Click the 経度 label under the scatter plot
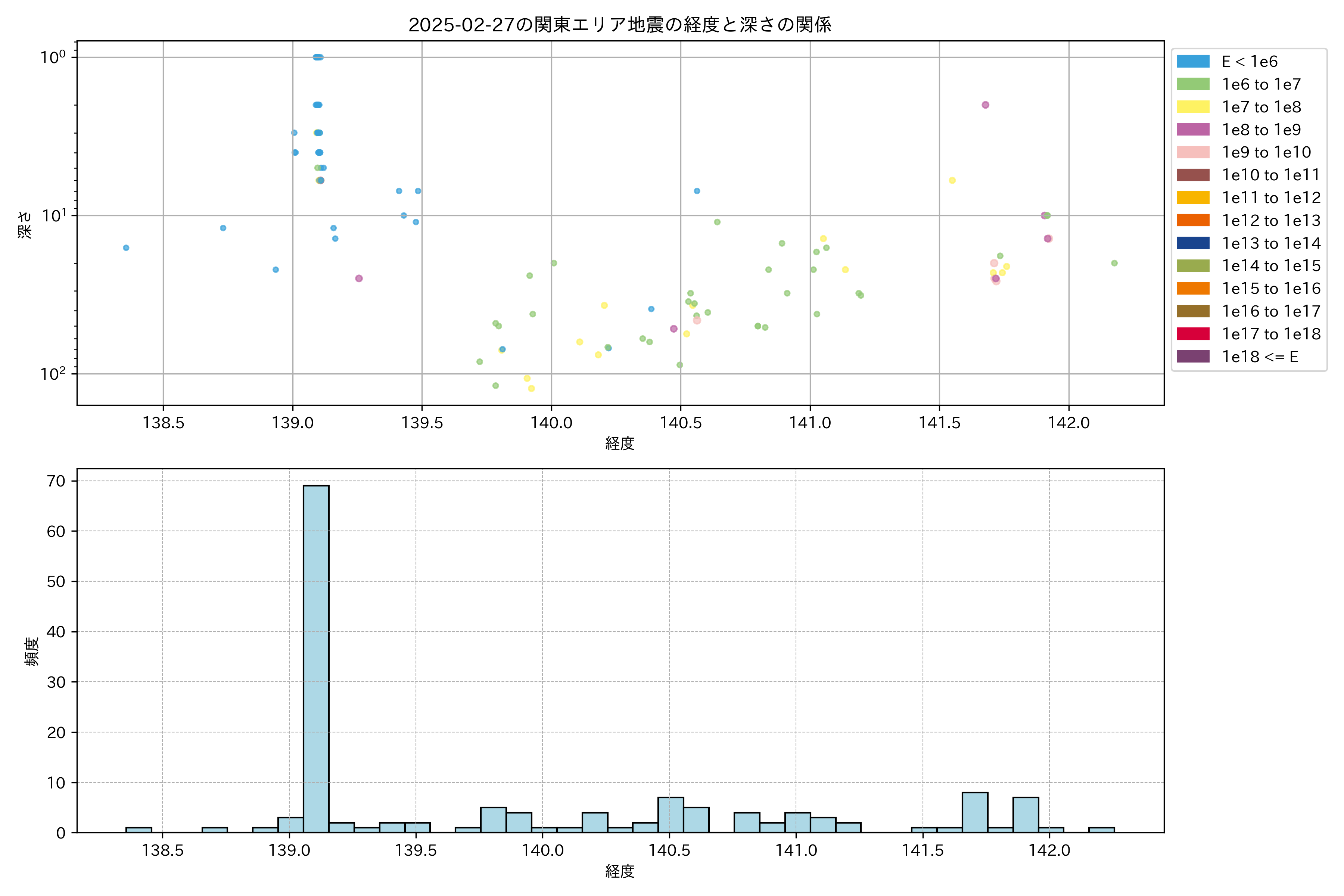Screen dimensions: 1344x896 tap(619, 444)
